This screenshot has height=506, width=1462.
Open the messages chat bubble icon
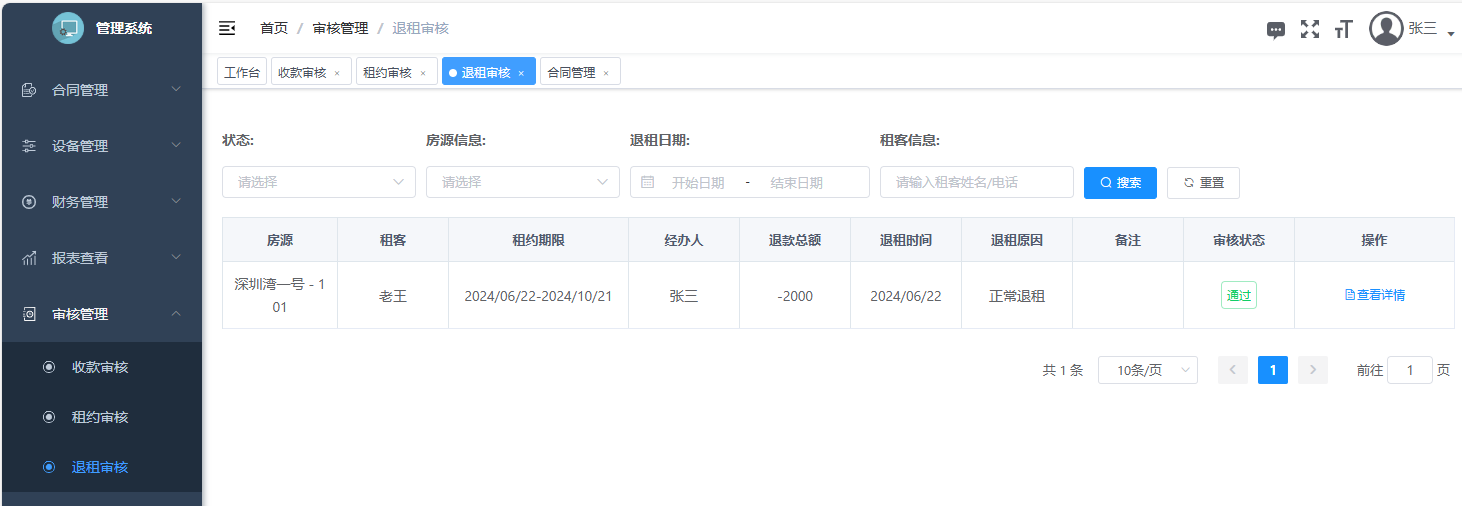click(1275, 30)
